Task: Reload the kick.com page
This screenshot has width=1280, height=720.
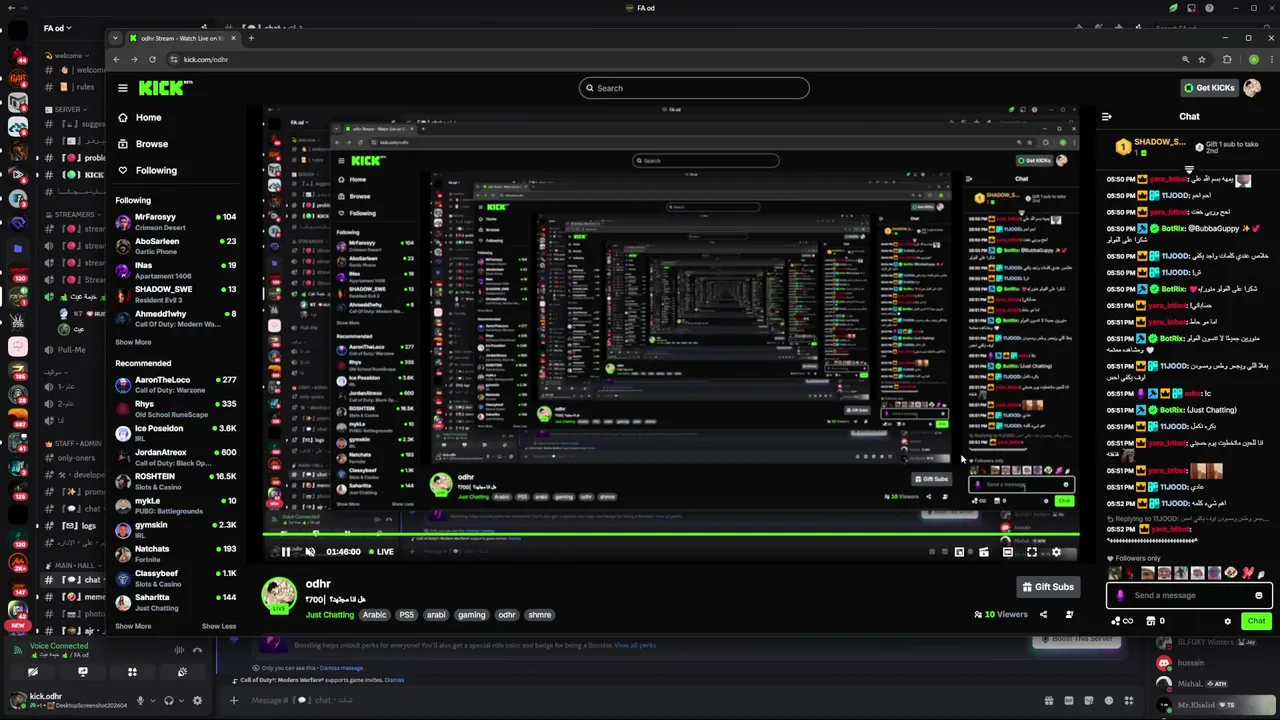Action: coord(153,59)
